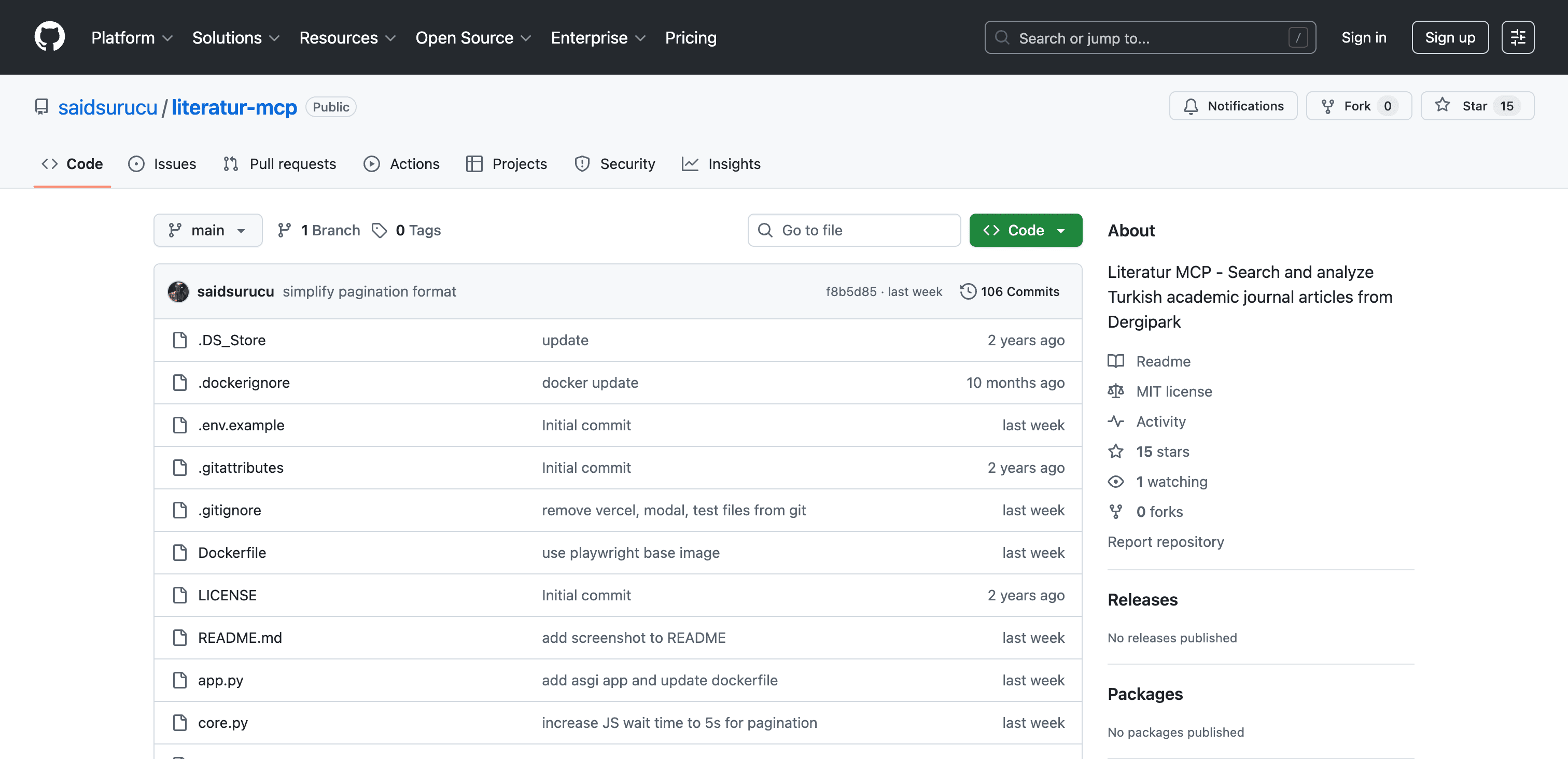Open the Insights tab
The width and height of the screenshot is (1568, 759).
[721, 164]
